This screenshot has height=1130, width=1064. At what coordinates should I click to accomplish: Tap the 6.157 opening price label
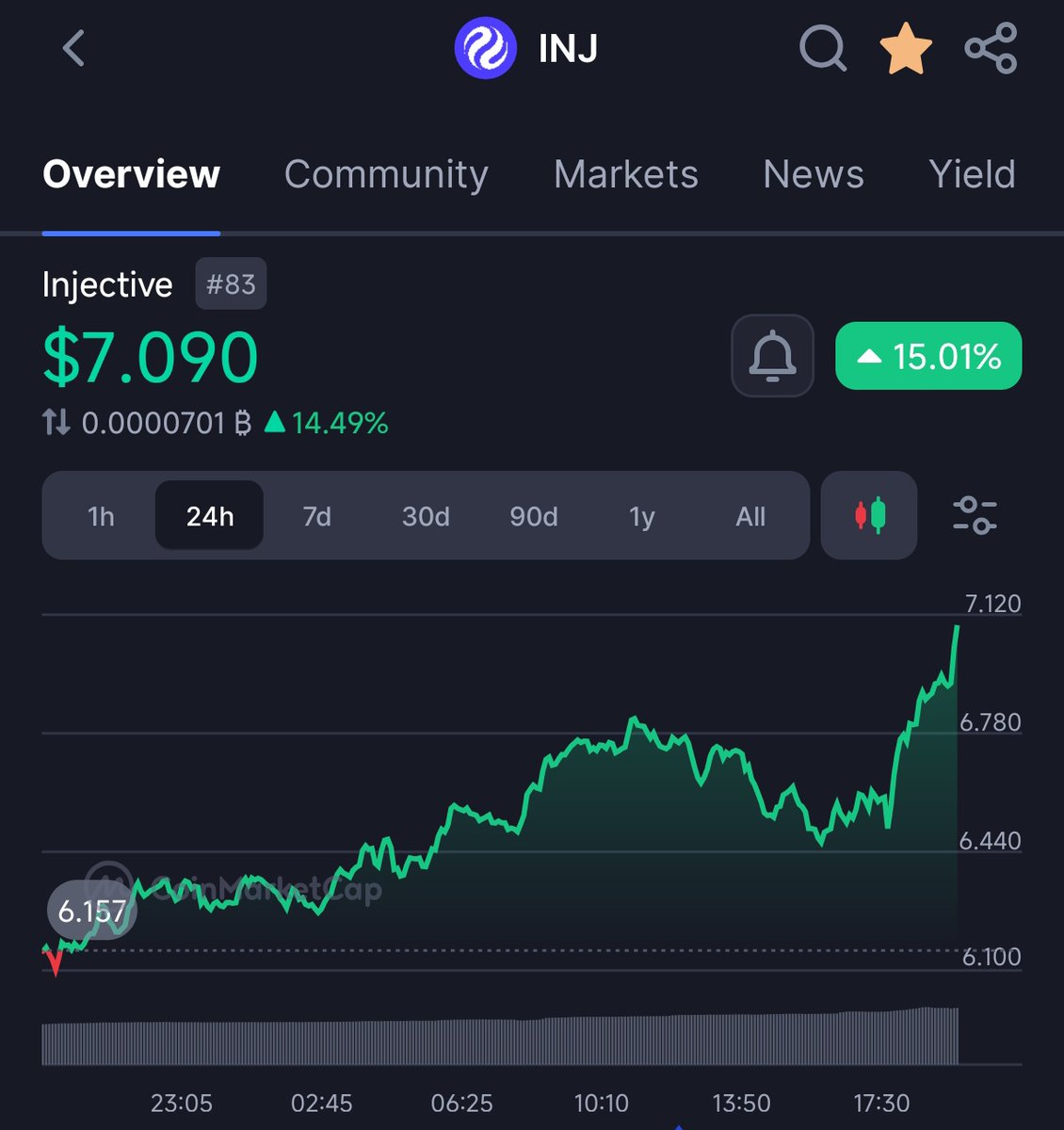(92, 911)
